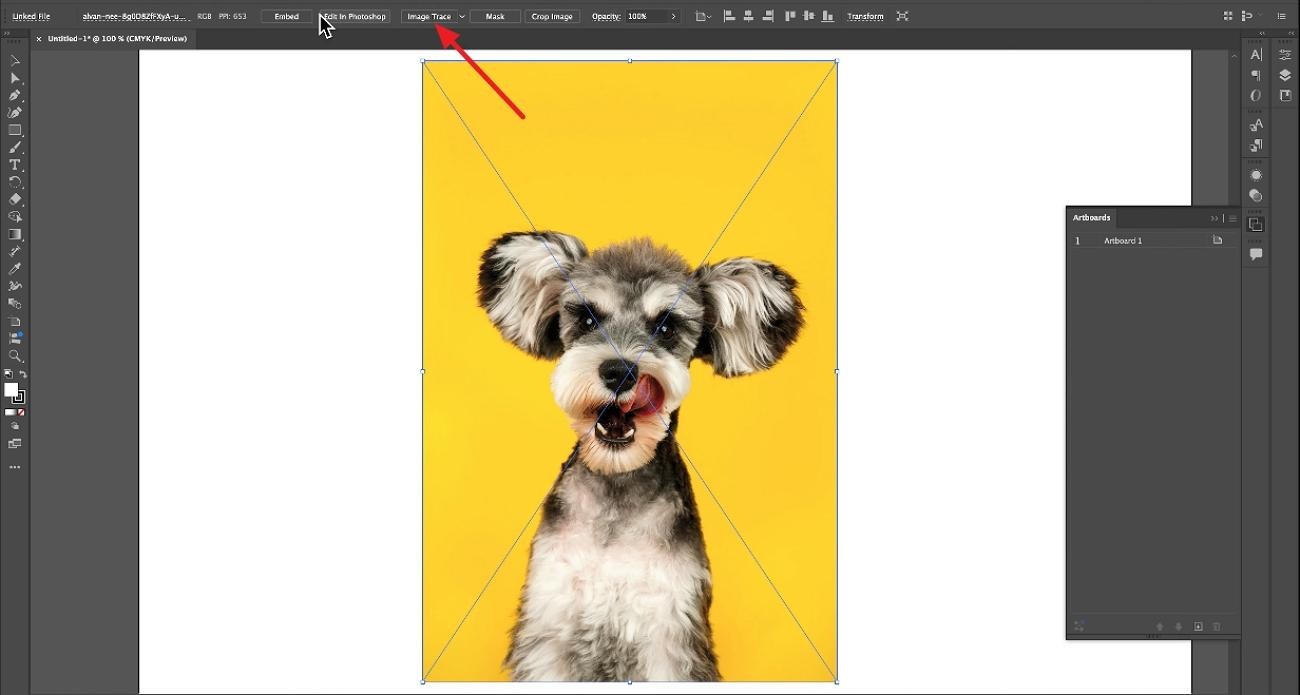Image resolution: width=1300 pixels, height=695 pixels.
Task: Click the linked file name
Action: pos(136,16)
